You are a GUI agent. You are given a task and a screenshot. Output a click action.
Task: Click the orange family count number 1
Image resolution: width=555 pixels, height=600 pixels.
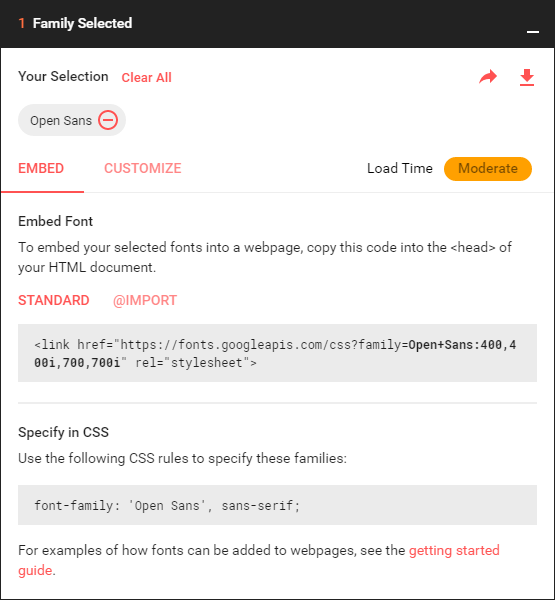22,23
